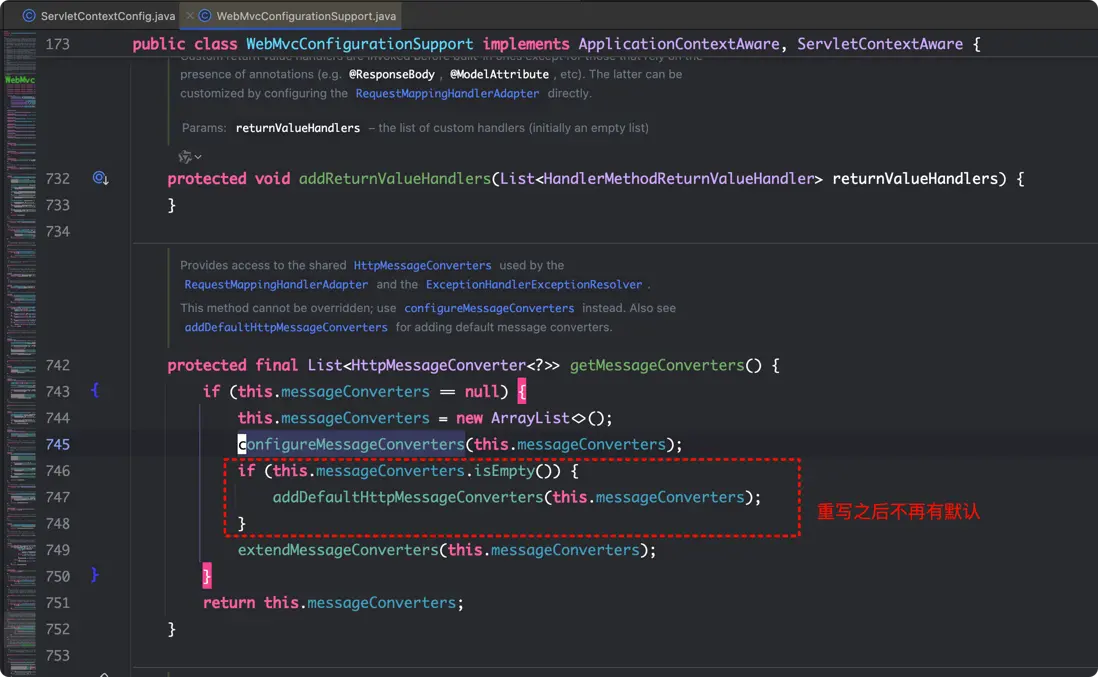Click line number 745 in the gutter
The height and width of the screenshot is (677, 1098).
pos(57,445)
